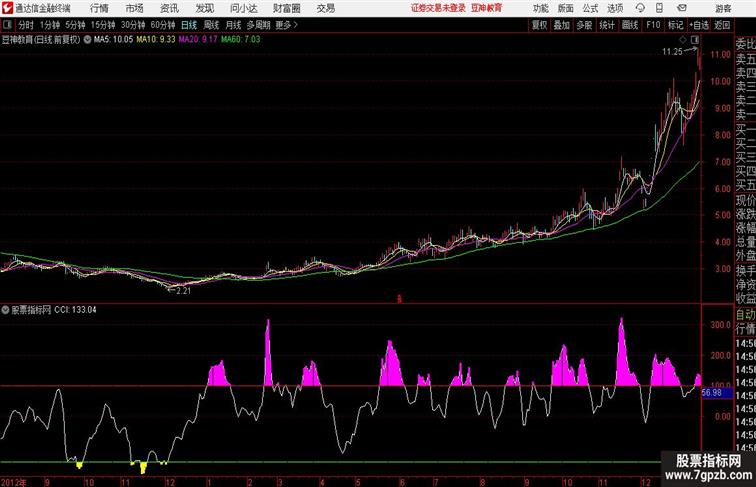
Task: Open the 行情 menu
Action: tap(99, 8)
